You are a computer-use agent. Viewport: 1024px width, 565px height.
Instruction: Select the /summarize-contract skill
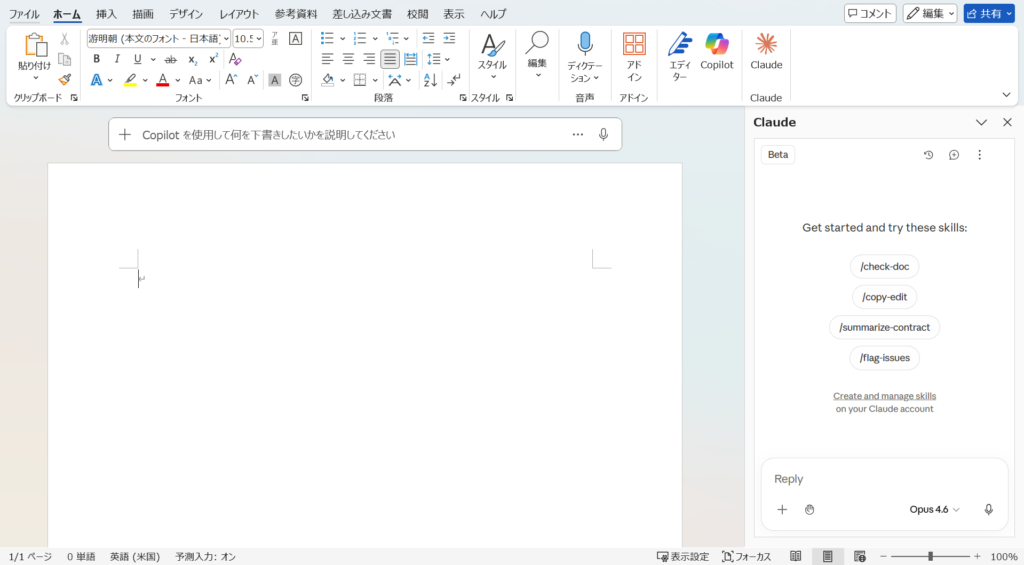(884, 327)
